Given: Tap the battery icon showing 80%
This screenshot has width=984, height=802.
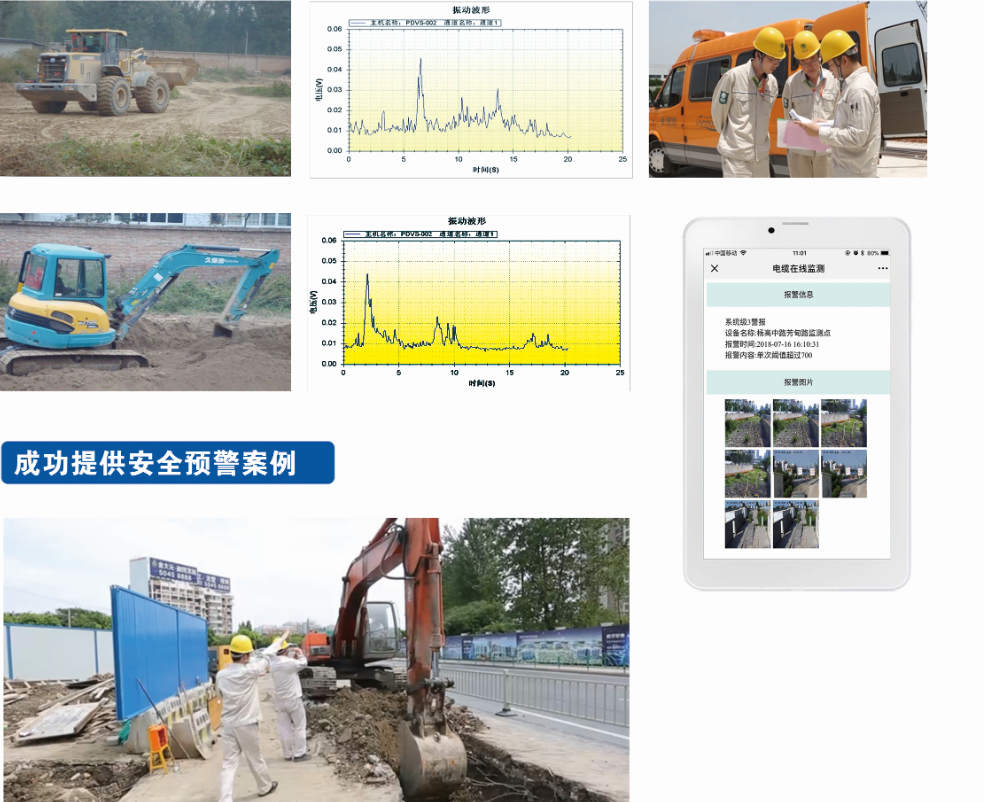Looking at the screenshot, I should coord(885,253).
